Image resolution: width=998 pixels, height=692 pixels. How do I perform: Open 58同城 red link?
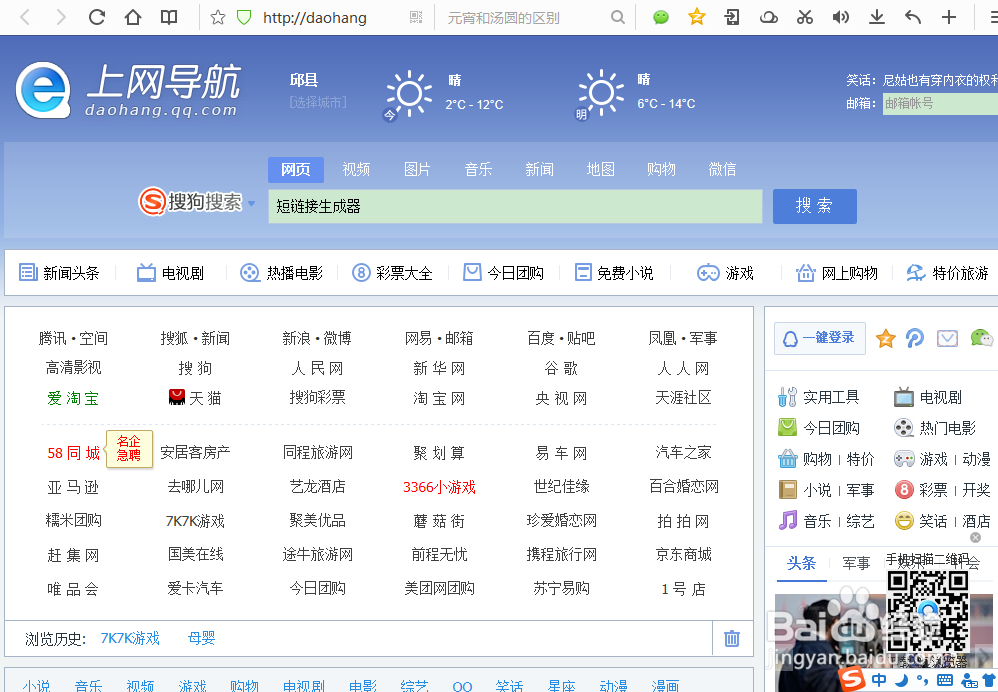[x=74, y=453]
